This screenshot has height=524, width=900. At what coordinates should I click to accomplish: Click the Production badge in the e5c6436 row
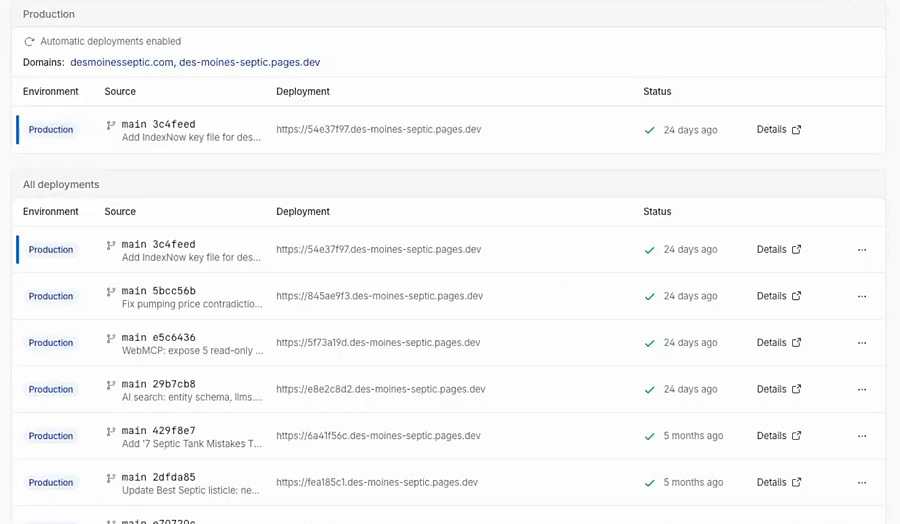click(x=51, y=343)
